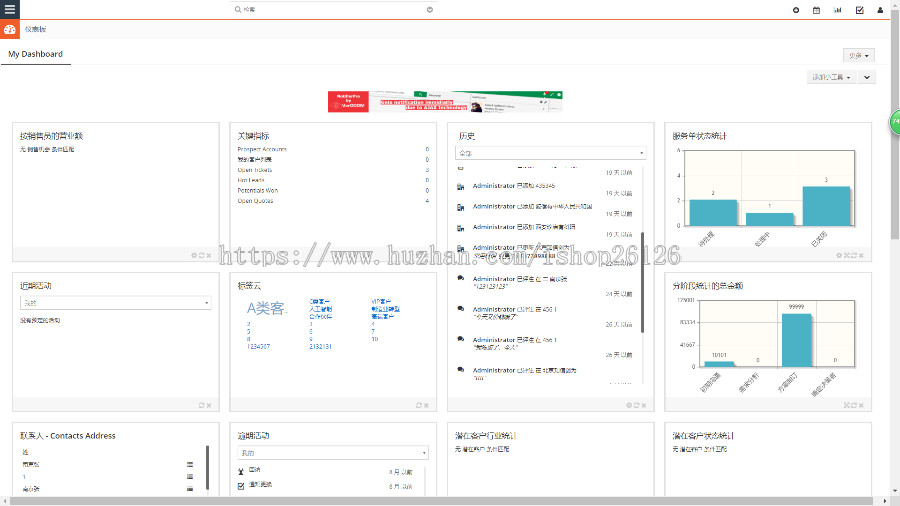
Task: Click the NotifierPro banner advertisement
Action: point(445,102)
